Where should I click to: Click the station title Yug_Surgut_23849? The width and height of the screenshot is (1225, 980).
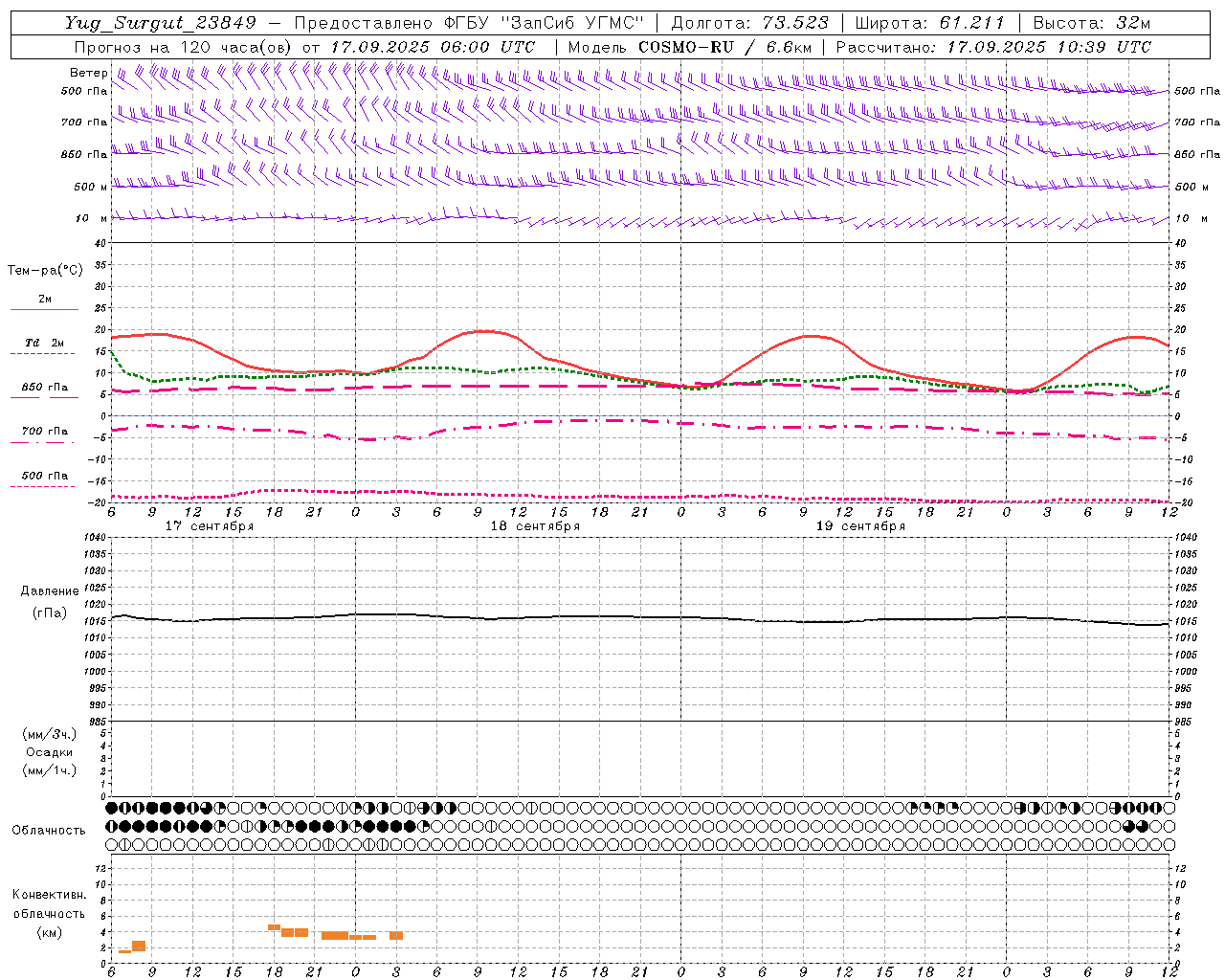pyautogui.click(x=161, y=23)
